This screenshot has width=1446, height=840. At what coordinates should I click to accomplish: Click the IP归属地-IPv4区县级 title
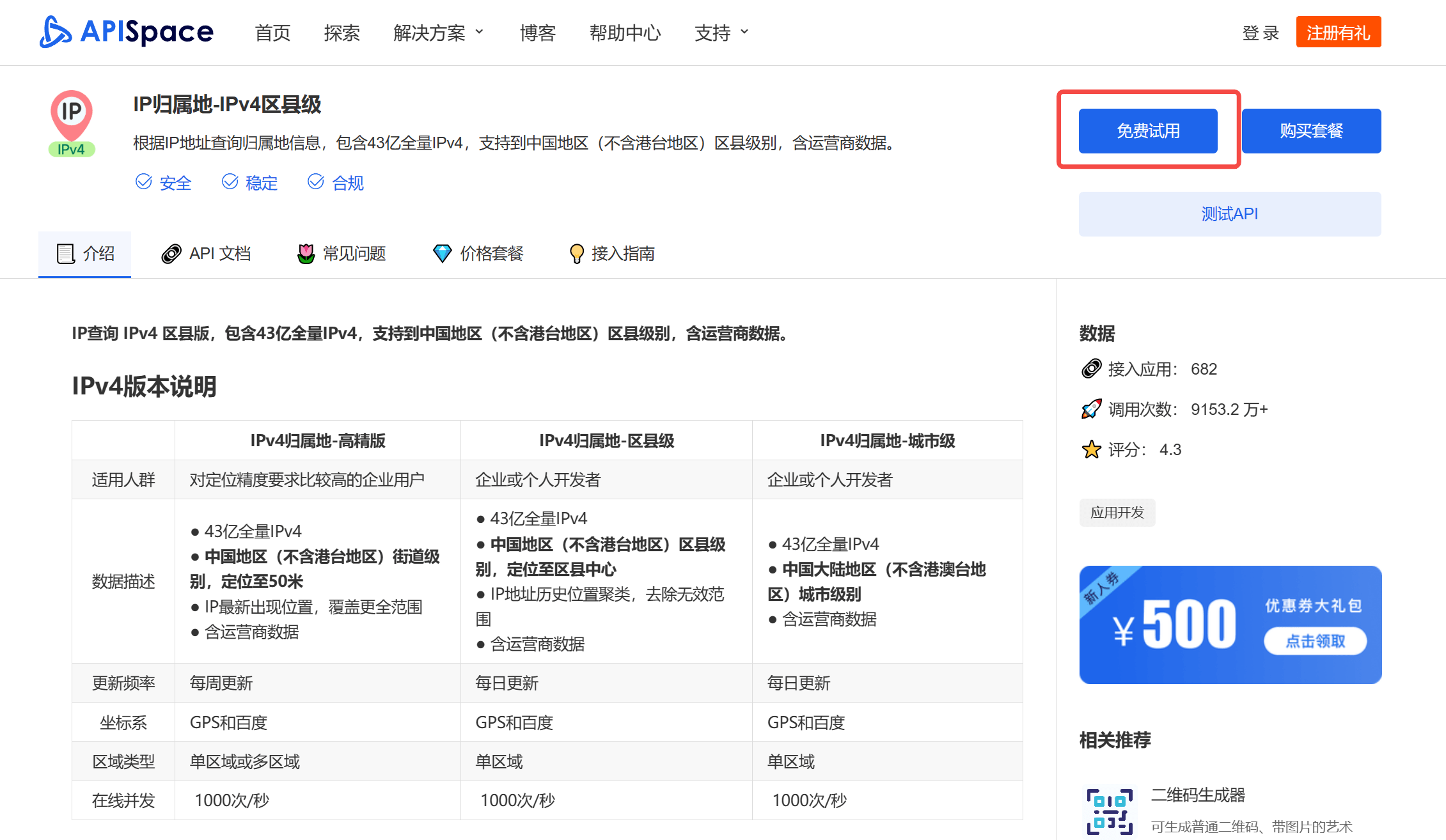pos(227,104)
